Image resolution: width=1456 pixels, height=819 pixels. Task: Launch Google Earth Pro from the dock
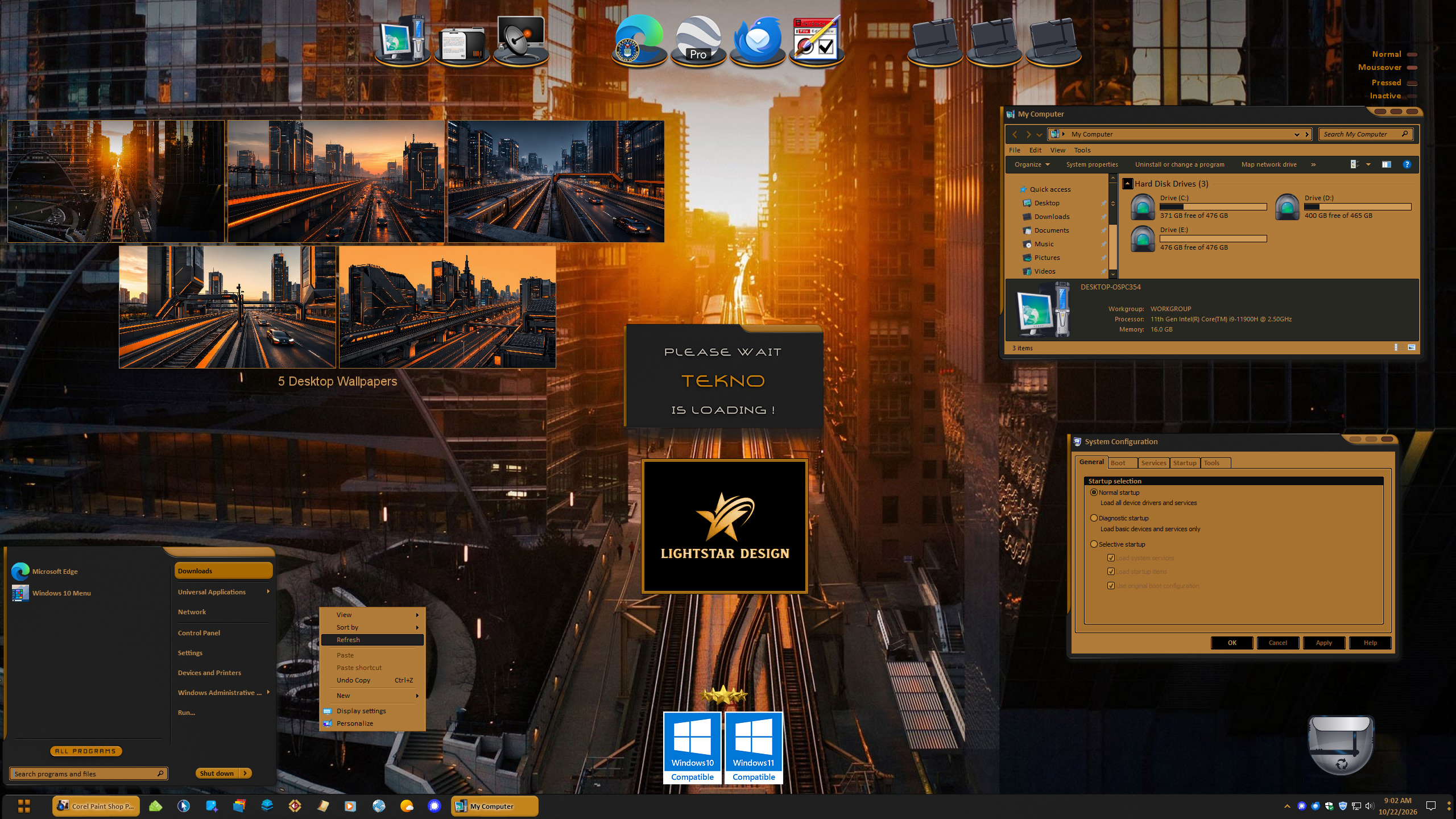click(698, 40)
